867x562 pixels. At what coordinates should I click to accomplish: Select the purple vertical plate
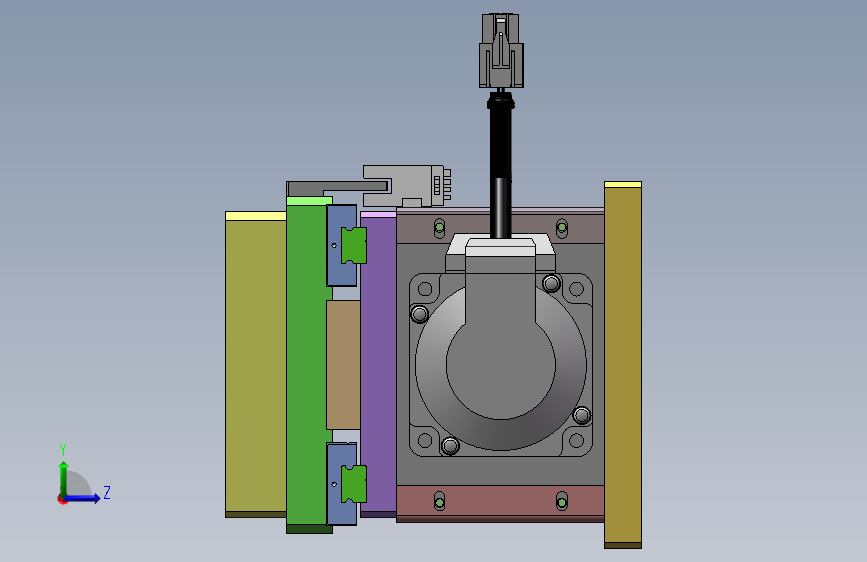378,364
